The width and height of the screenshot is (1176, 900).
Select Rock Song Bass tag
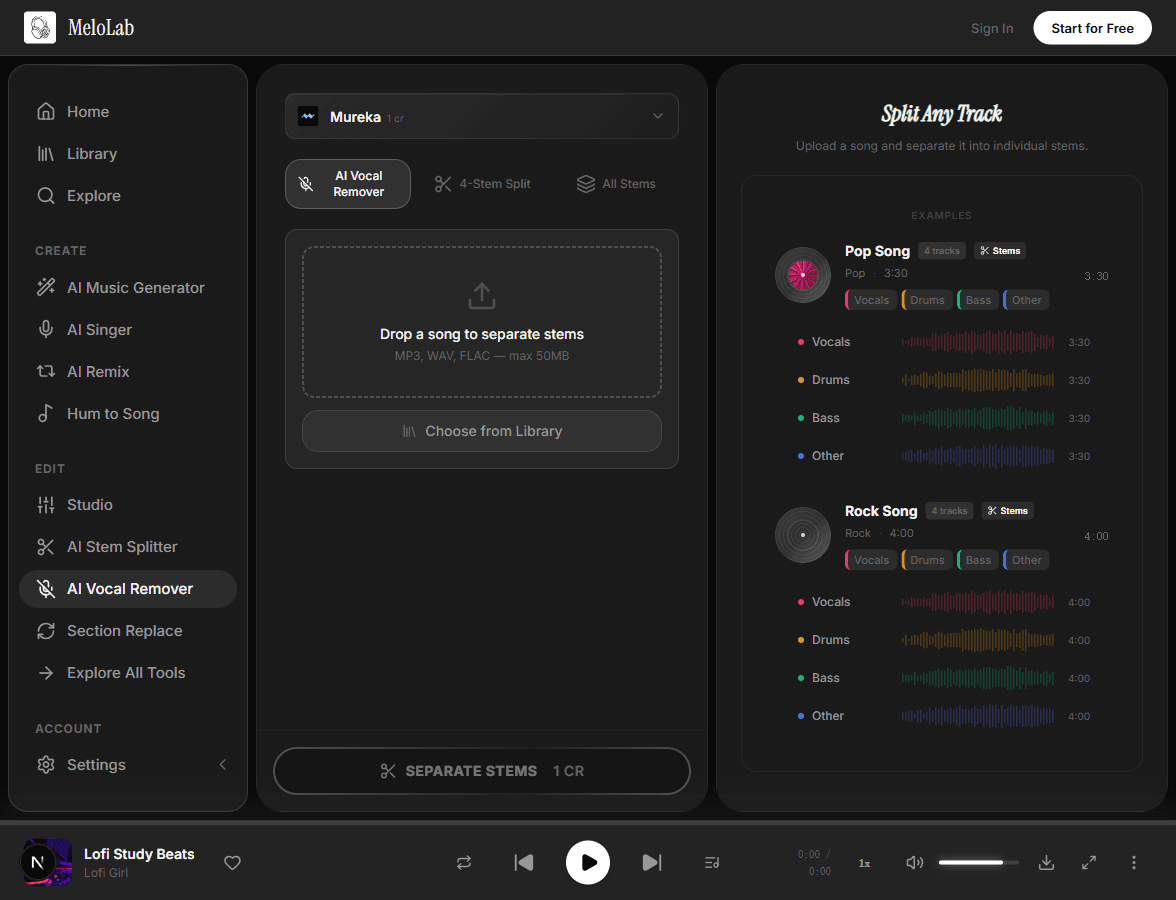tap(978, 560)
